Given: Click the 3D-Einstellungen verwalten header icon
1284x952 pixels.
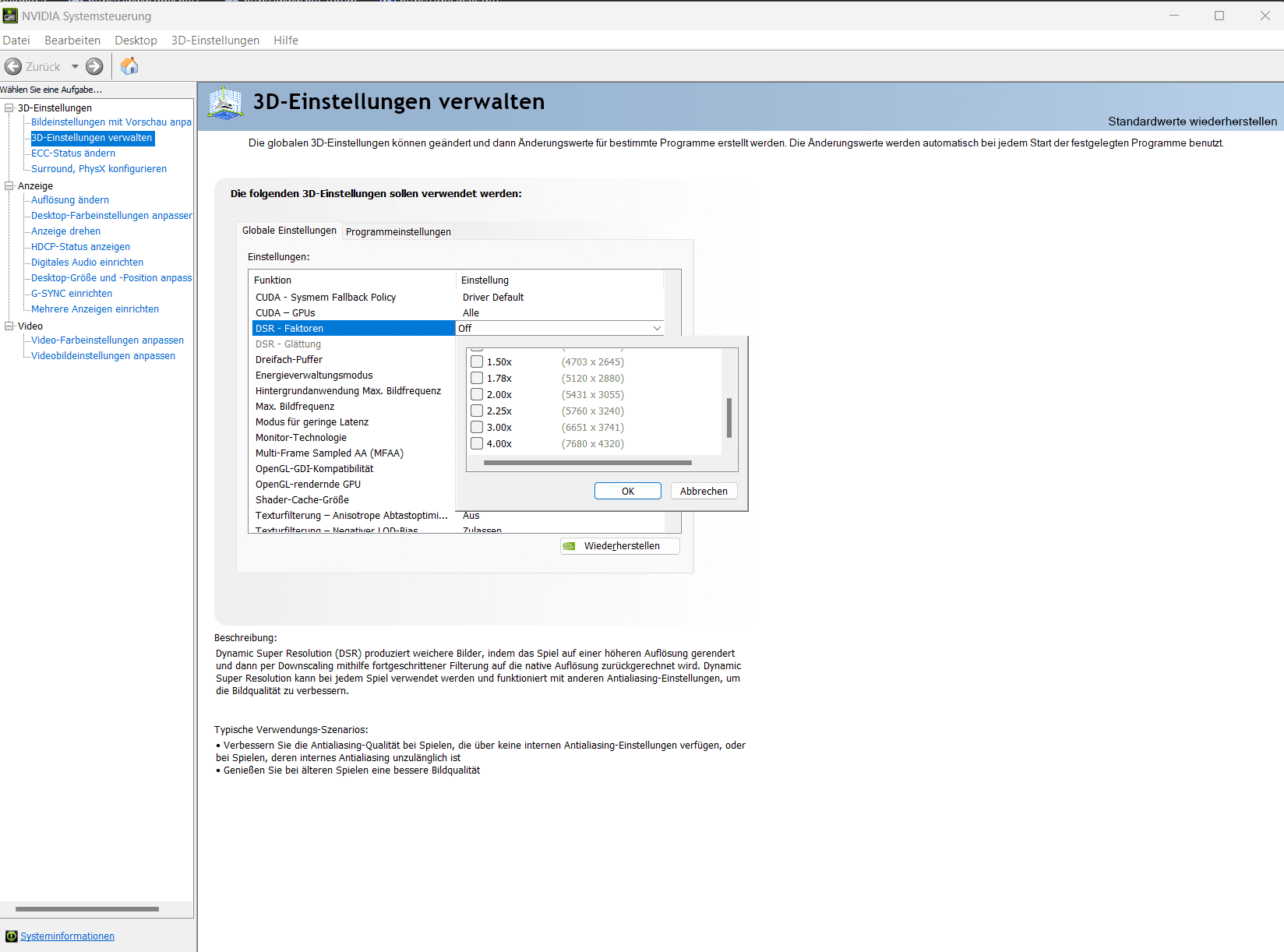Looking at the screenshot, I should pyautogui.click(x=226, y=103).
